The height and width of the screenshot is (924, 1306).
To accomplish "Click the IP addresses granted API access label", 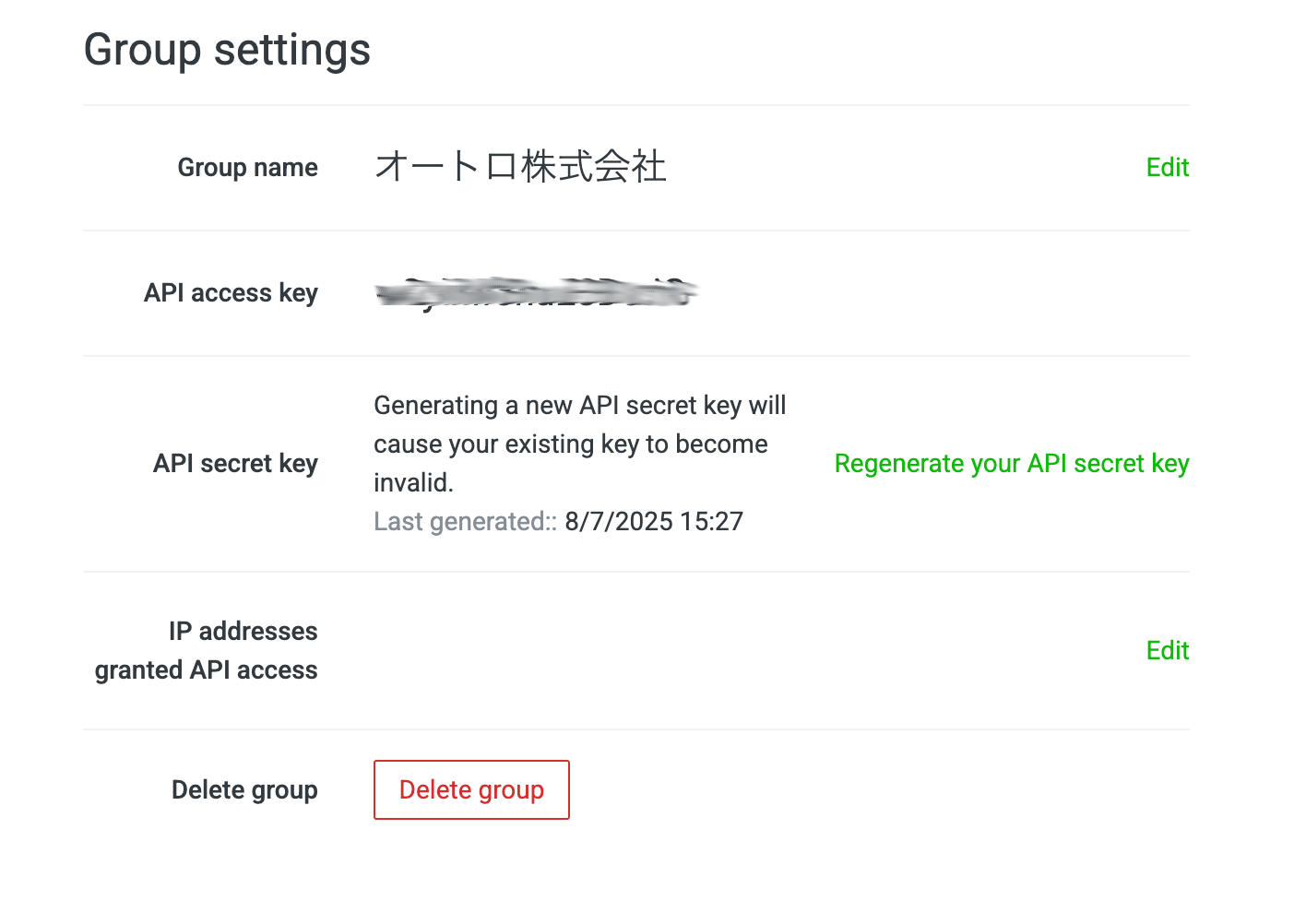I will pos(207,650).
